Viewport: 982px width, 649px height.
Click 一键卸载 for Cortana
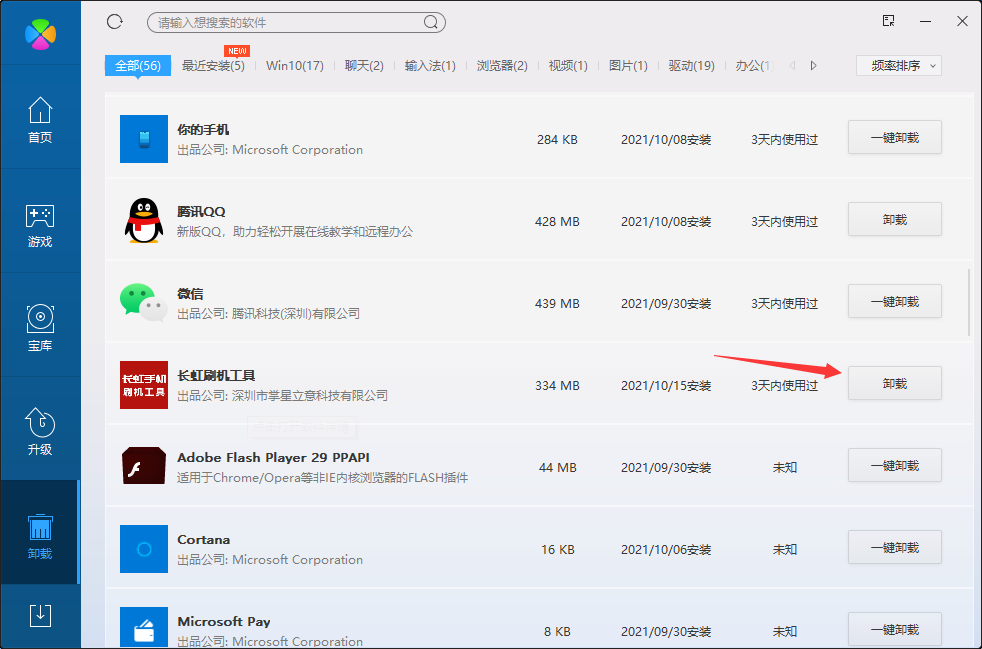[x=895, y=548]
